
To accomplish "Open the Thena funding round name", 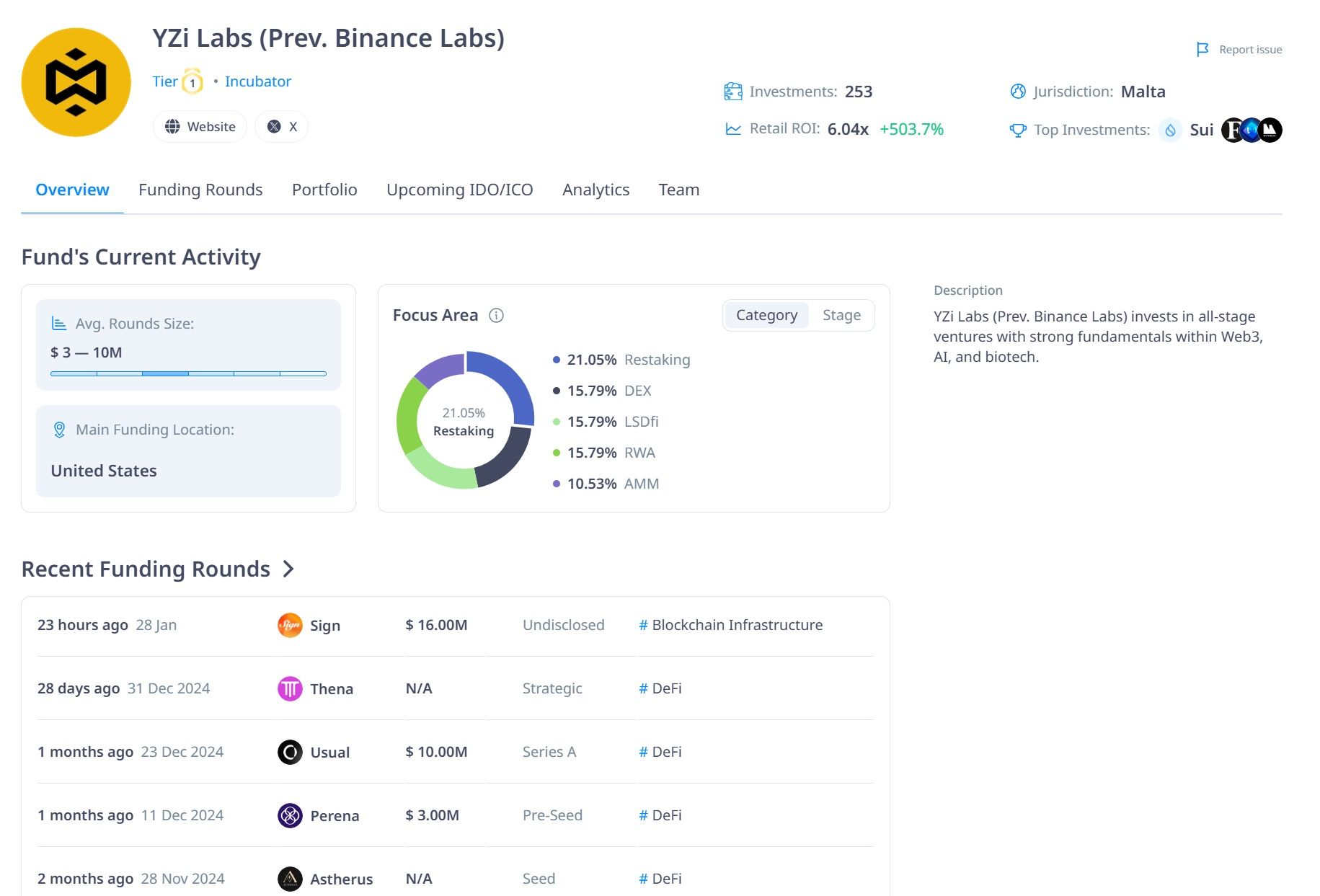I will point(332,689).
